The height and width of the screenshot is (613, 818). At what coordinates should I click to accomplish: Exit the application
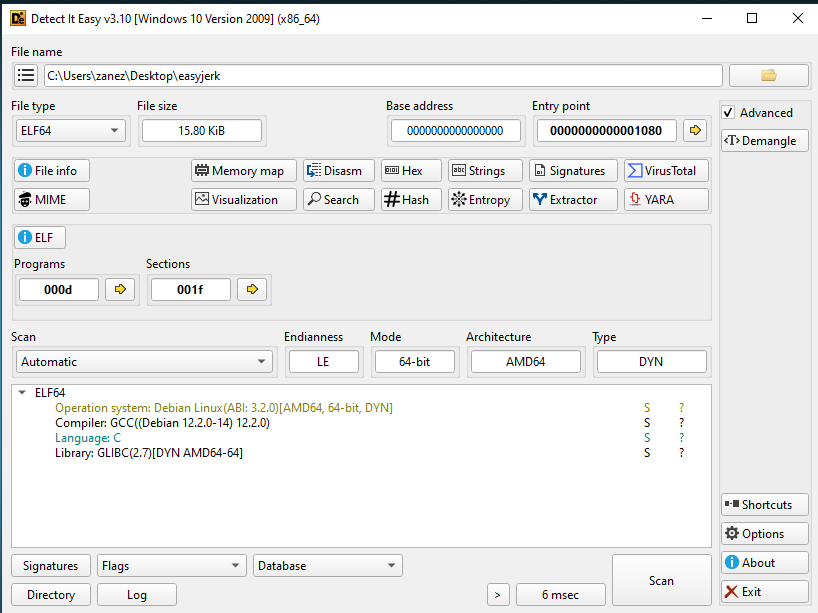(x=765, y=592)
